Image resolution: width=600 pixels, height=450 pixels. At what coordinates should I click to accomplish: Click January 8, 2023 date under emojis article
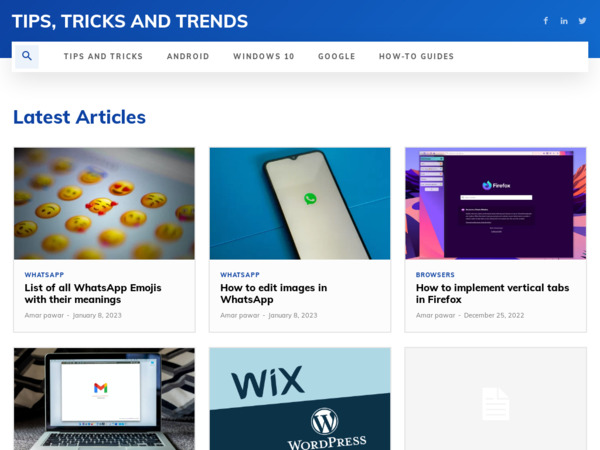97,315
